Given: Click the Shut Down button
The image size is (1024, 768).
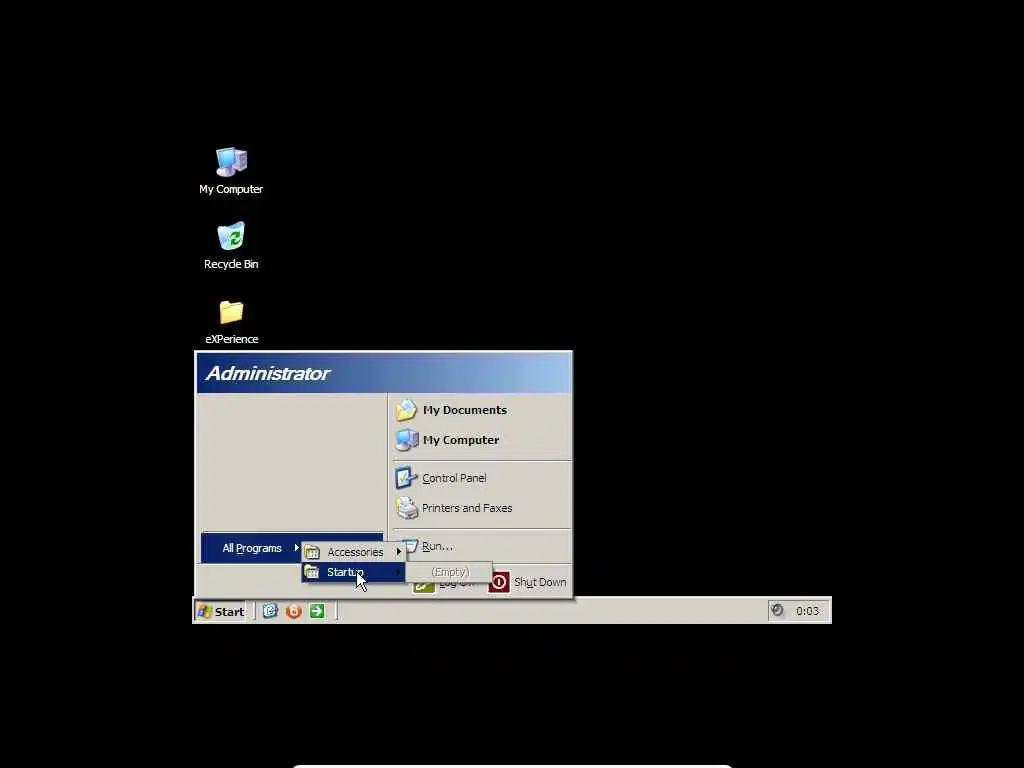Looking at the screenshot, I should pyautogui.click(x=528, y=582).
